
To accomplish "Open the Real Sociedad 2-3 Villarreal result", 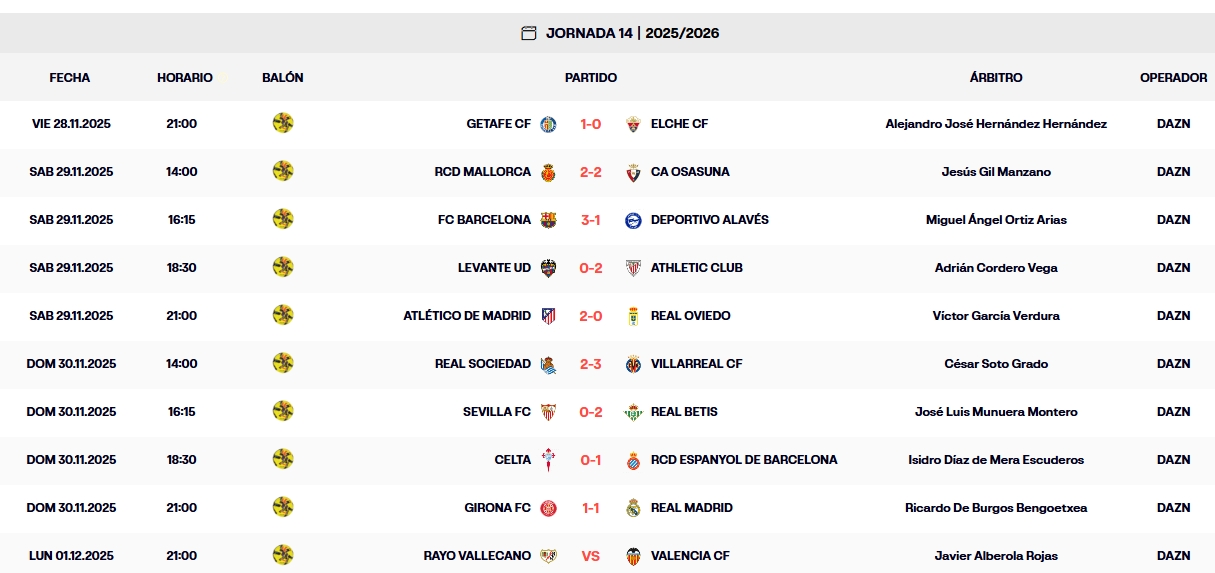I will pos(590,364).
